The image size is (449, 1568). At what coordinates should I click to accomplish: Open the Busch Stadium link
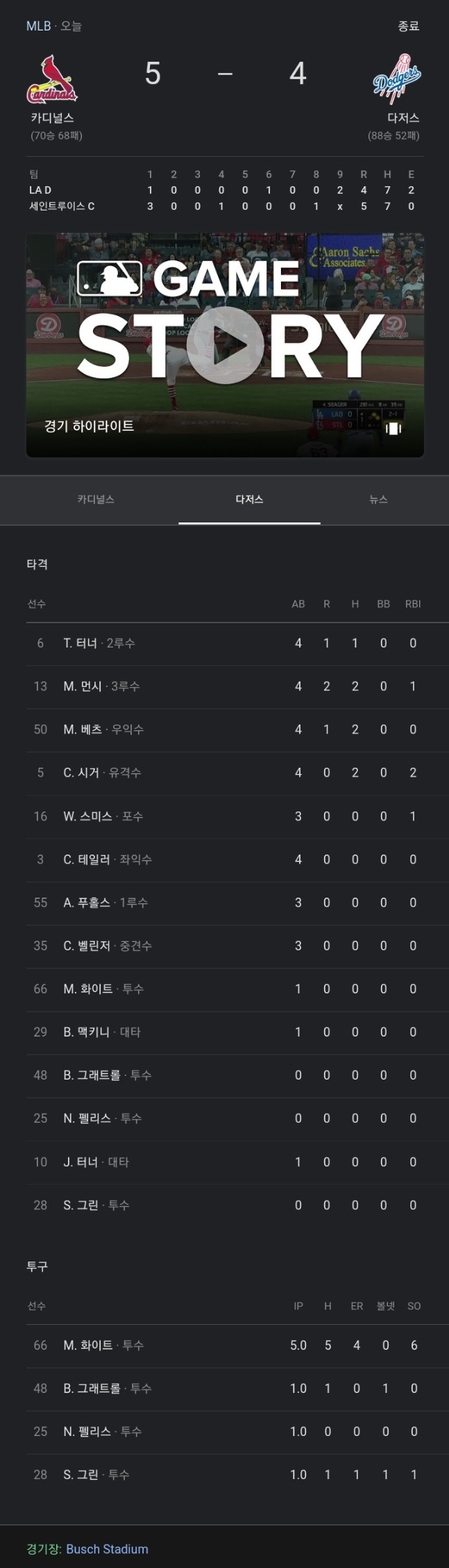107,1549
